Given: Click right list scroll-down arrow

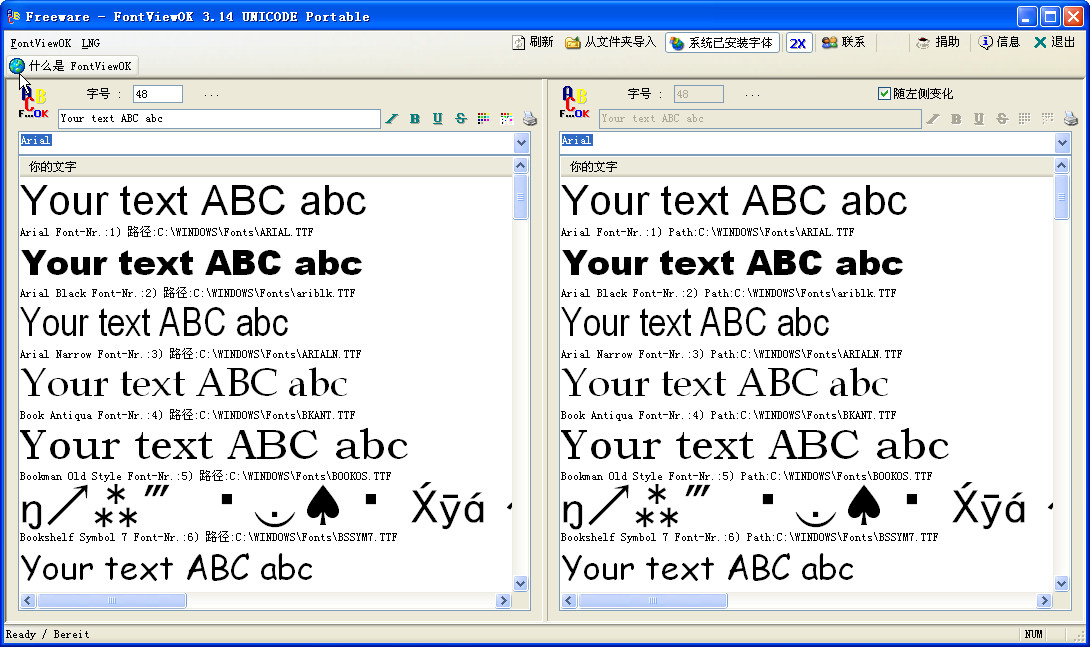Looking at the screenshot, I should 1061,584.
